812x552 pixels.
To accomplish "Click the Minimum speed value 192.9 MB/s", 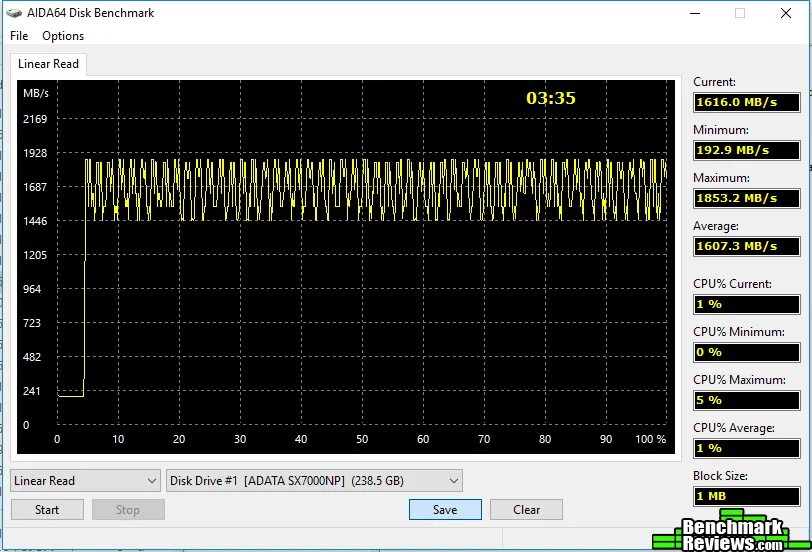I will (x=747, y=150).
